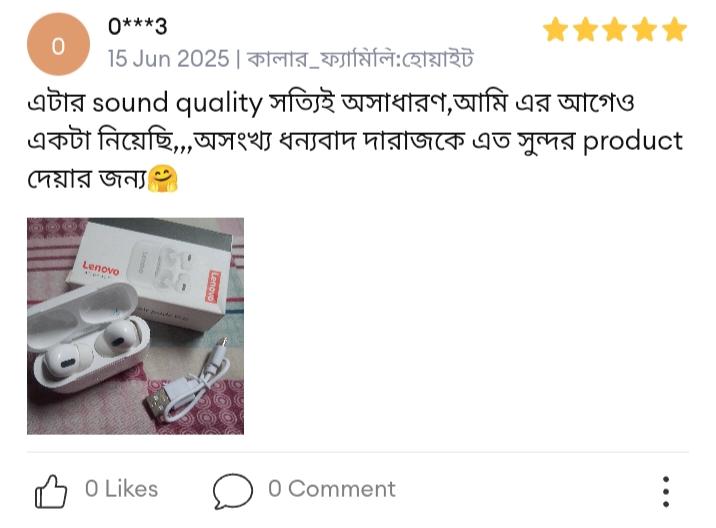The image size is (716, 528).
Task: Click the review date 15 Jun 2025
Action: [168, 58]
